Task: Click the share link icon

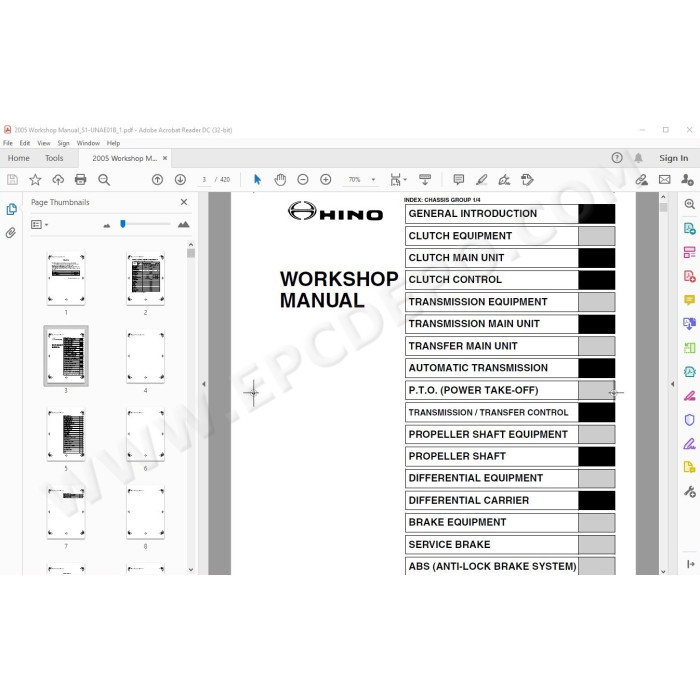Action: coord(642,180)
